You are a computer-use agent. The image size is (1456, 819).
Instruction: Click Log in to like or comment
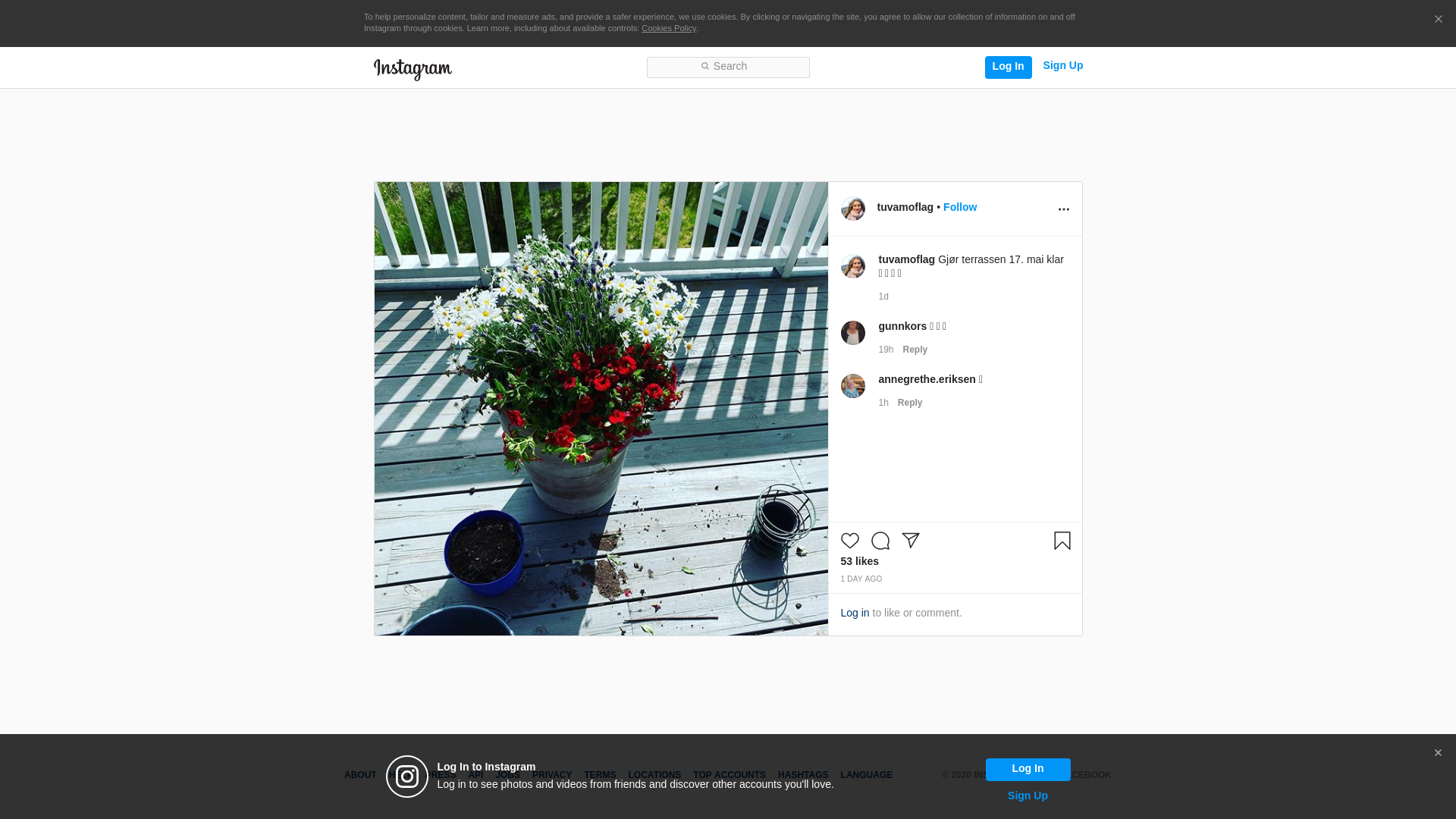tap(855, 613)
